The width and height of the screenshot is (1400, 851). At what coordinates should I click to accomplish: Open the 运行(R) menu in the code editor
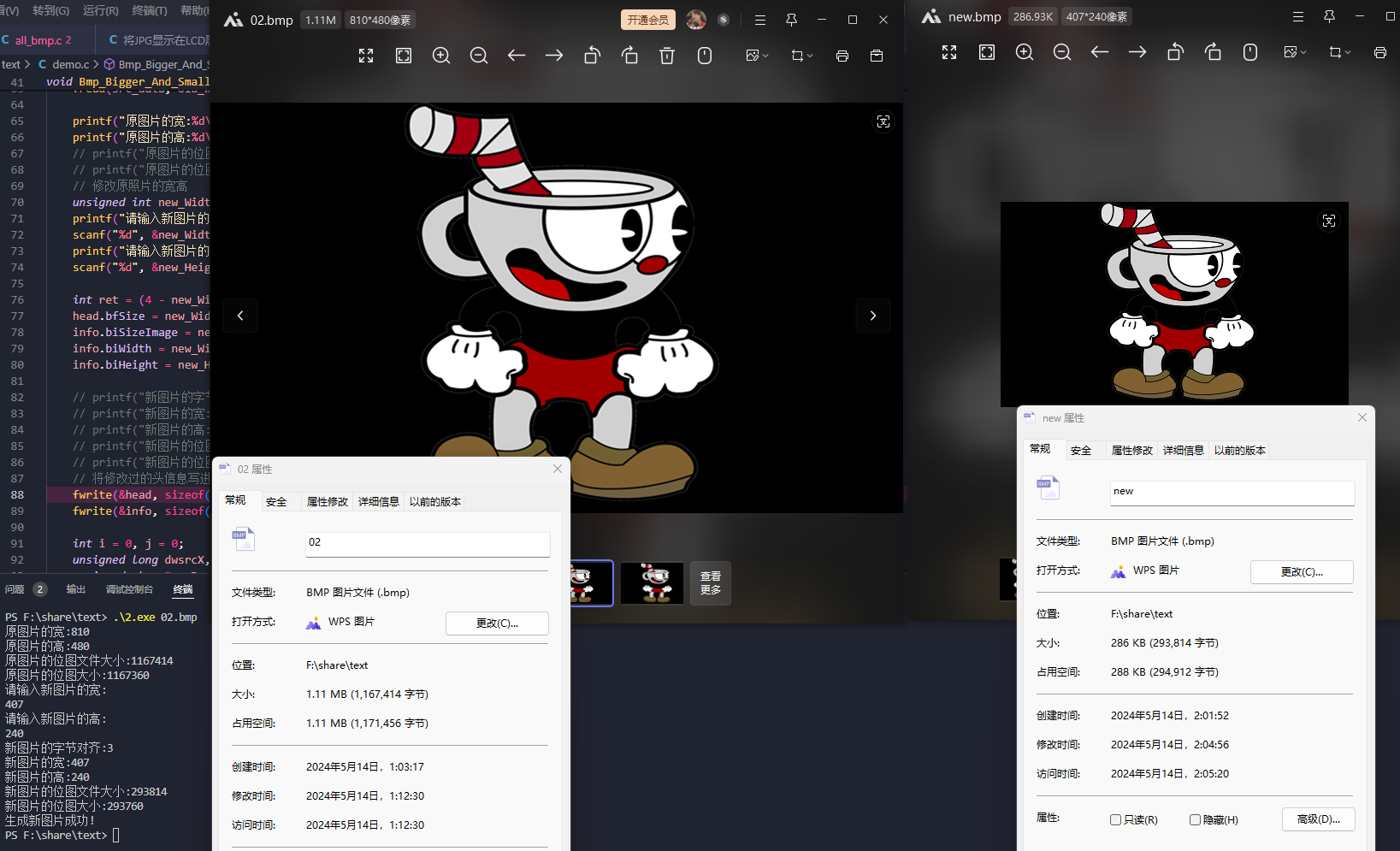click(101, 10)
